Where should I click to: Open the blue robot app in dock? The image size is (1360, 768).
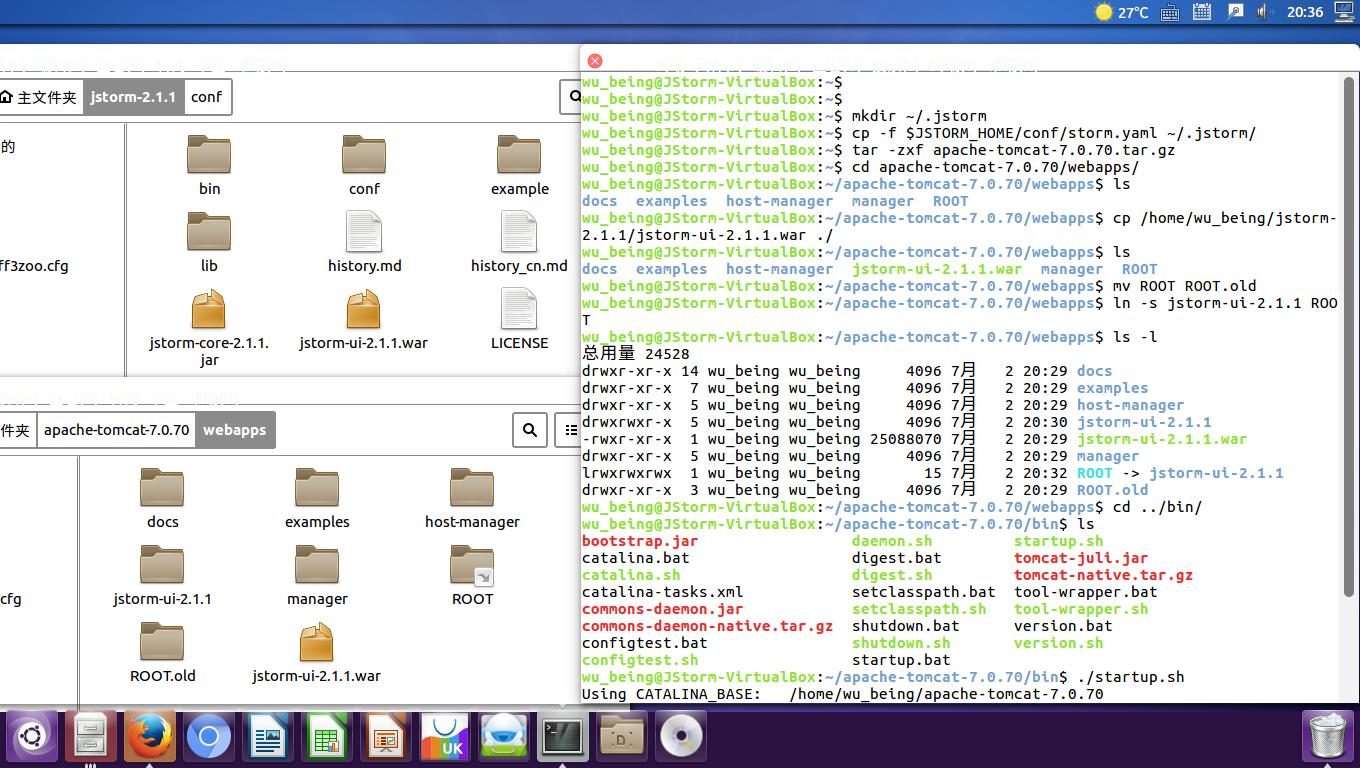tap(503, 738)
